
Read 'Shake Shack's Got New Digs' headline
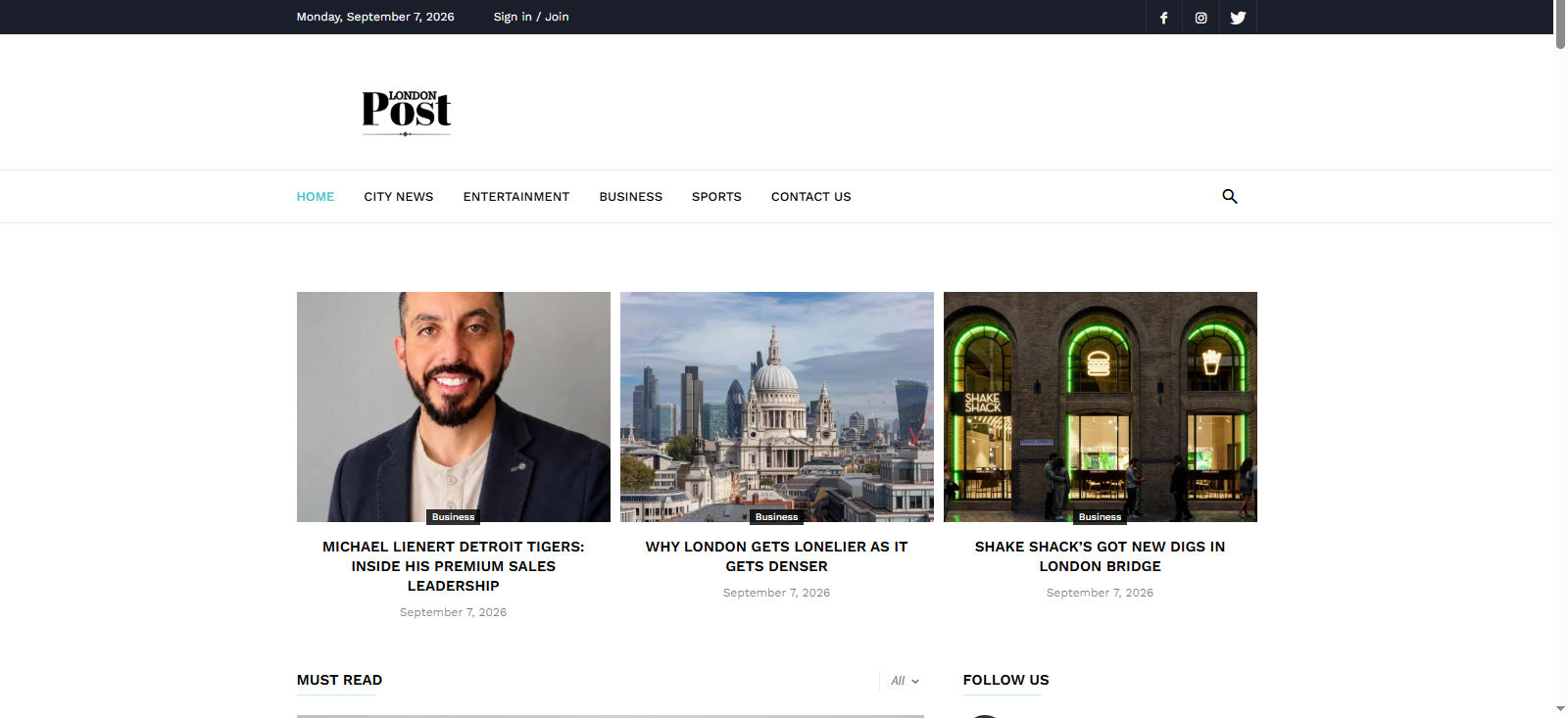1101,556
